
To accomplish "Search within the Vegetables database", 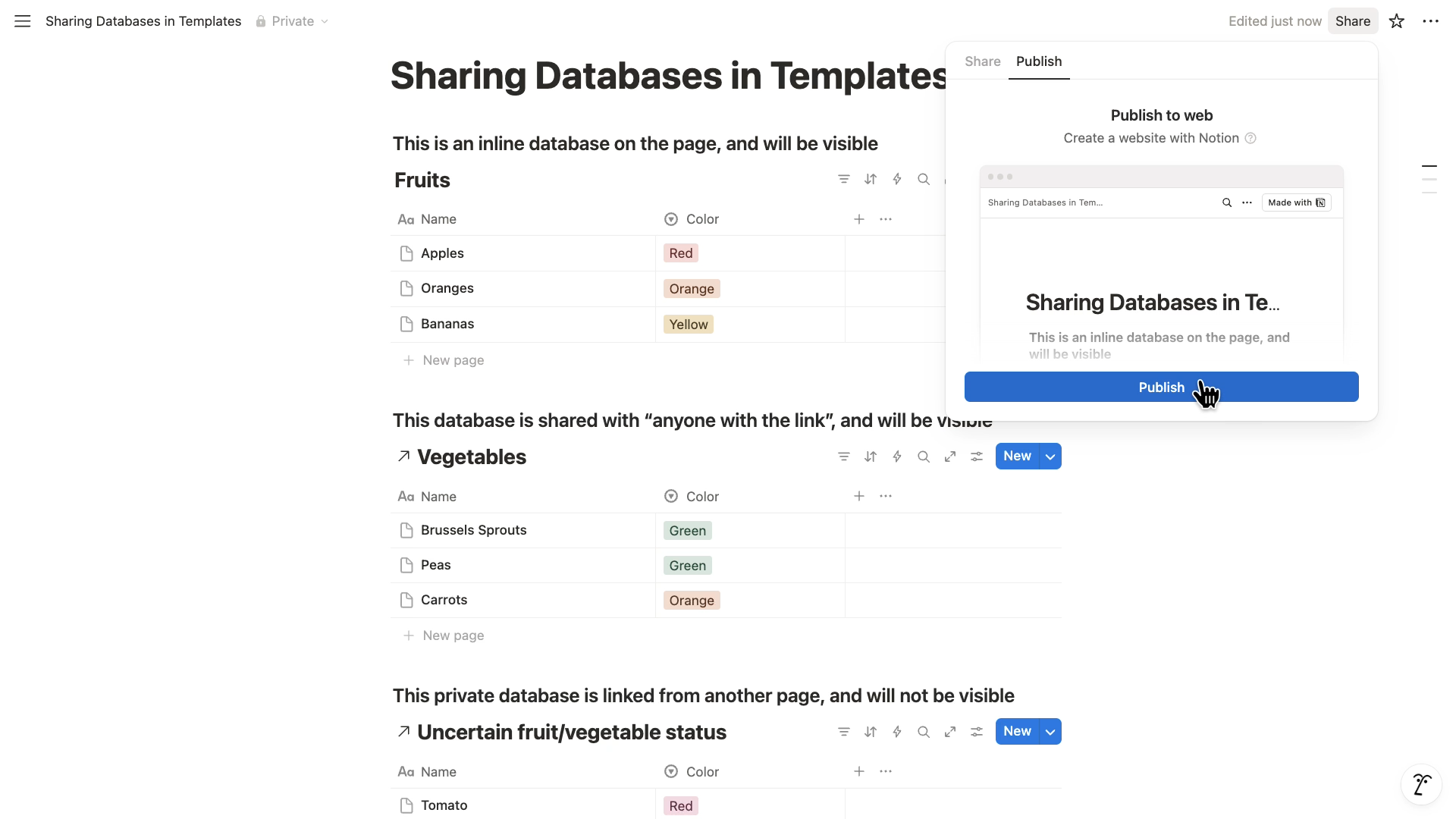I will (923, 456).
